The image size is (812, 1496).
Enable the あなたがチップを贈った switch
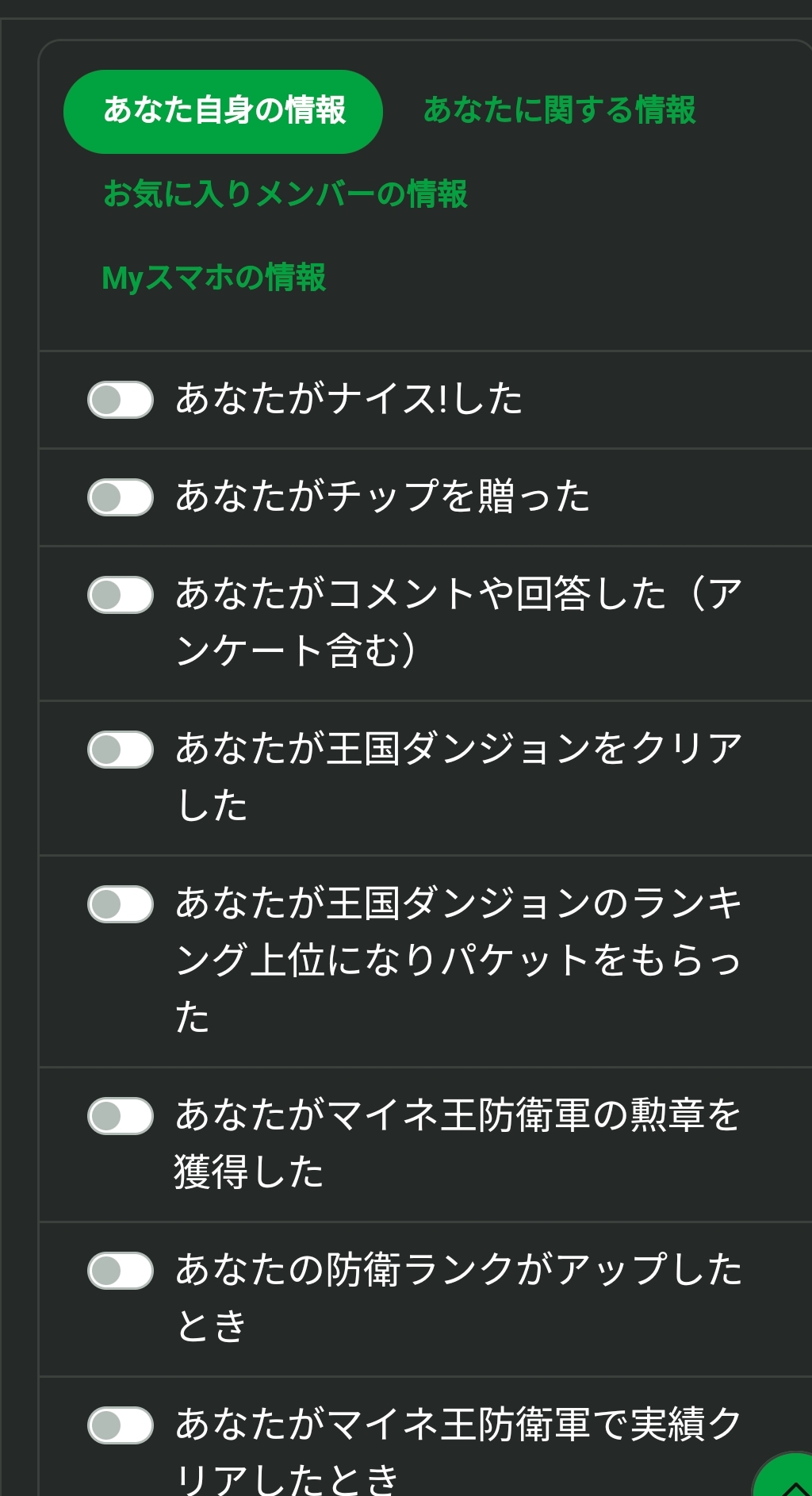click(x=121, y=497)
